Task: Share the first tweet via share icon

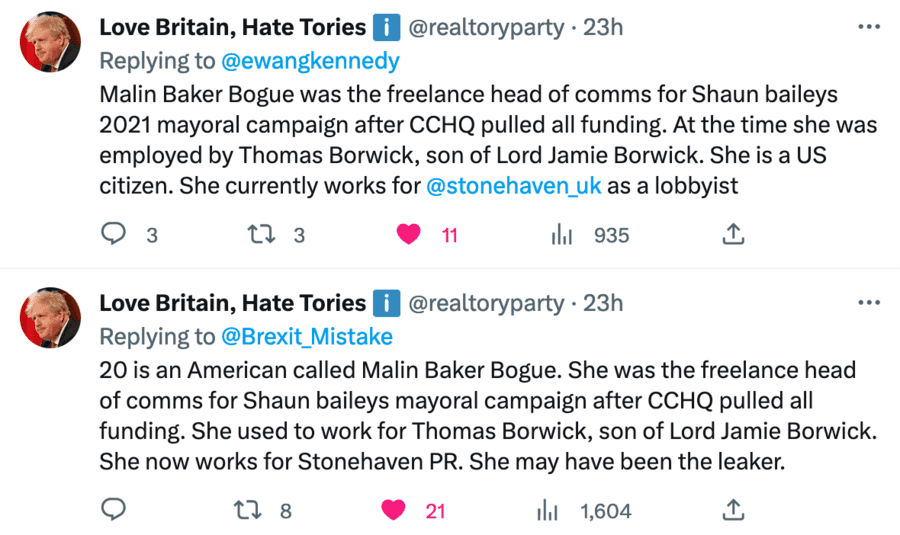Action: coord(732,235)
